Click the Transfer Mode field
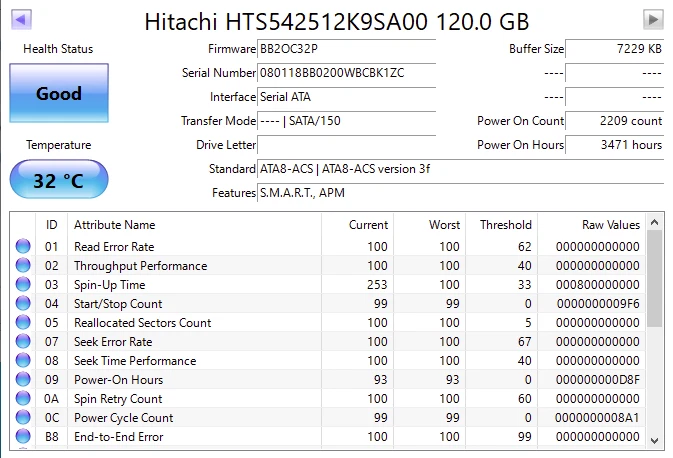The height and width of the screenshot is (458, 673). tap(346, 121)
